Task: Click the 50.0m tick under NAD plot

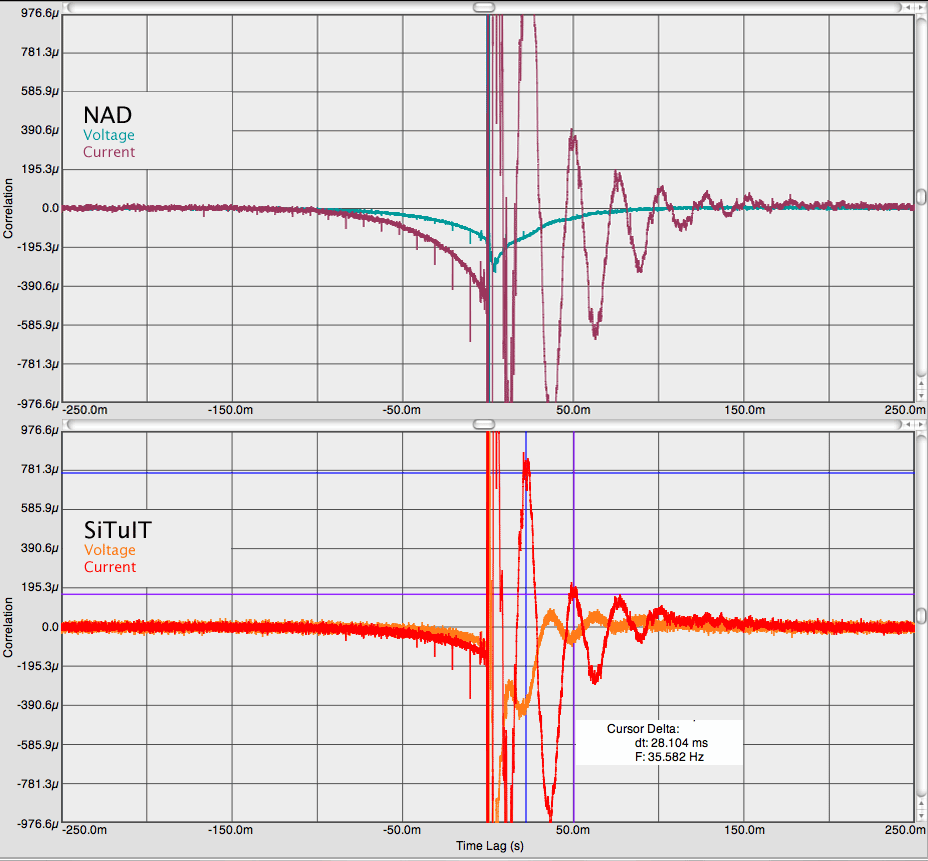Action: click(x=573, y=410)
